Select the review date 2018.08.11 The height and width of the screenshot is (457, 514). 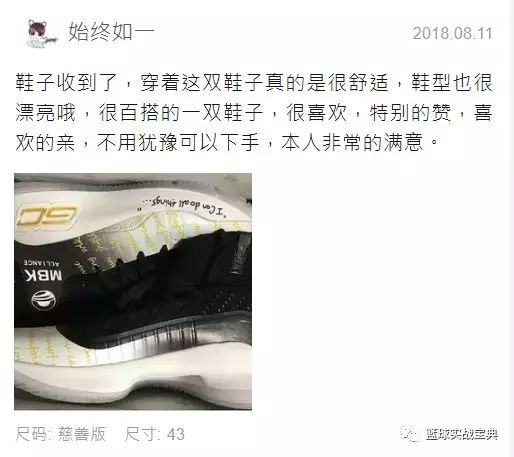(453, 33)
